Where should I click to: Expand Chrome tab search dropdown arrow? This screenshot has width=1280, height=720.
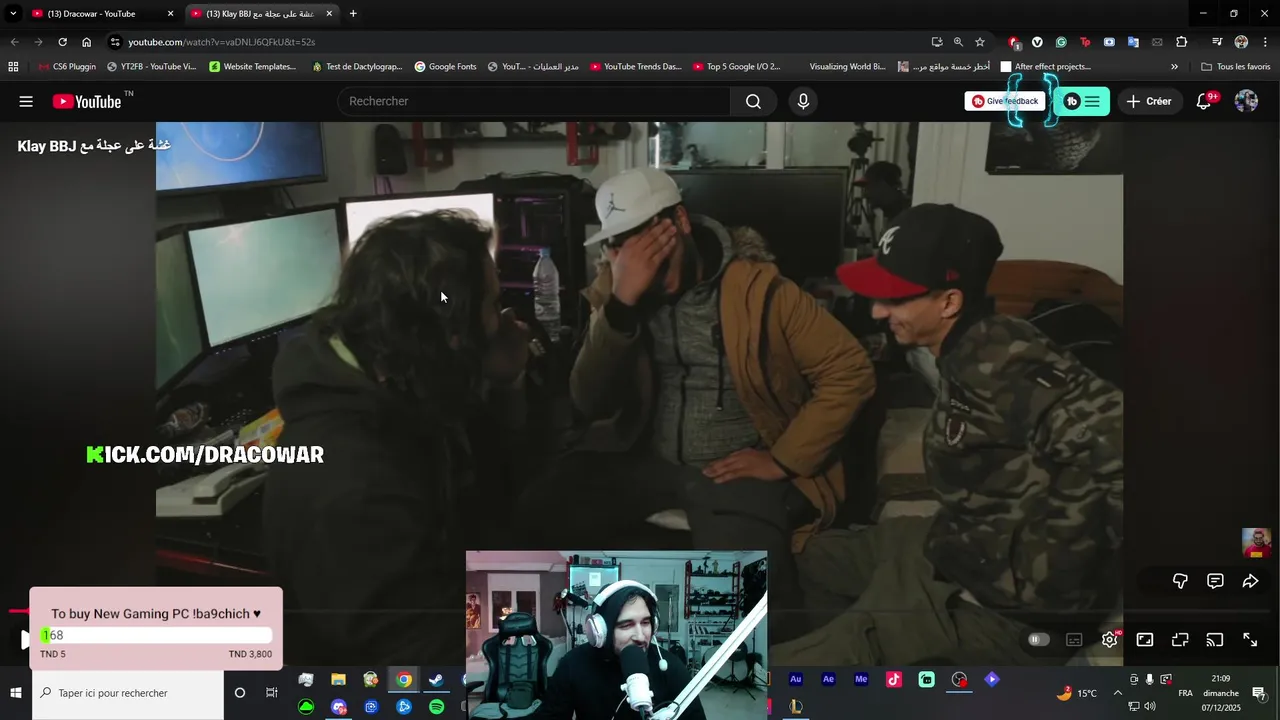point(13,14)
